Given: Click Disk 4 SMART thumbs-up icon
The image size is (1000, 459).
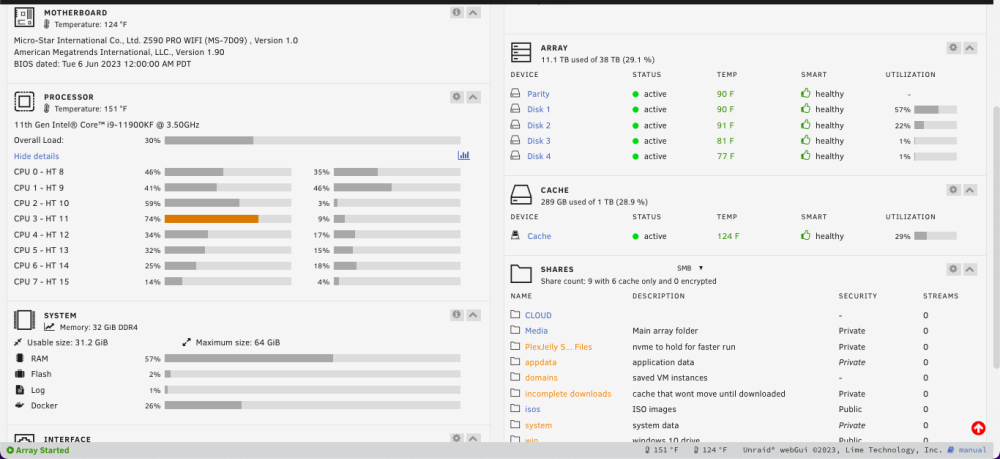Looking at the screenshot, I should [x=805, y=156].
